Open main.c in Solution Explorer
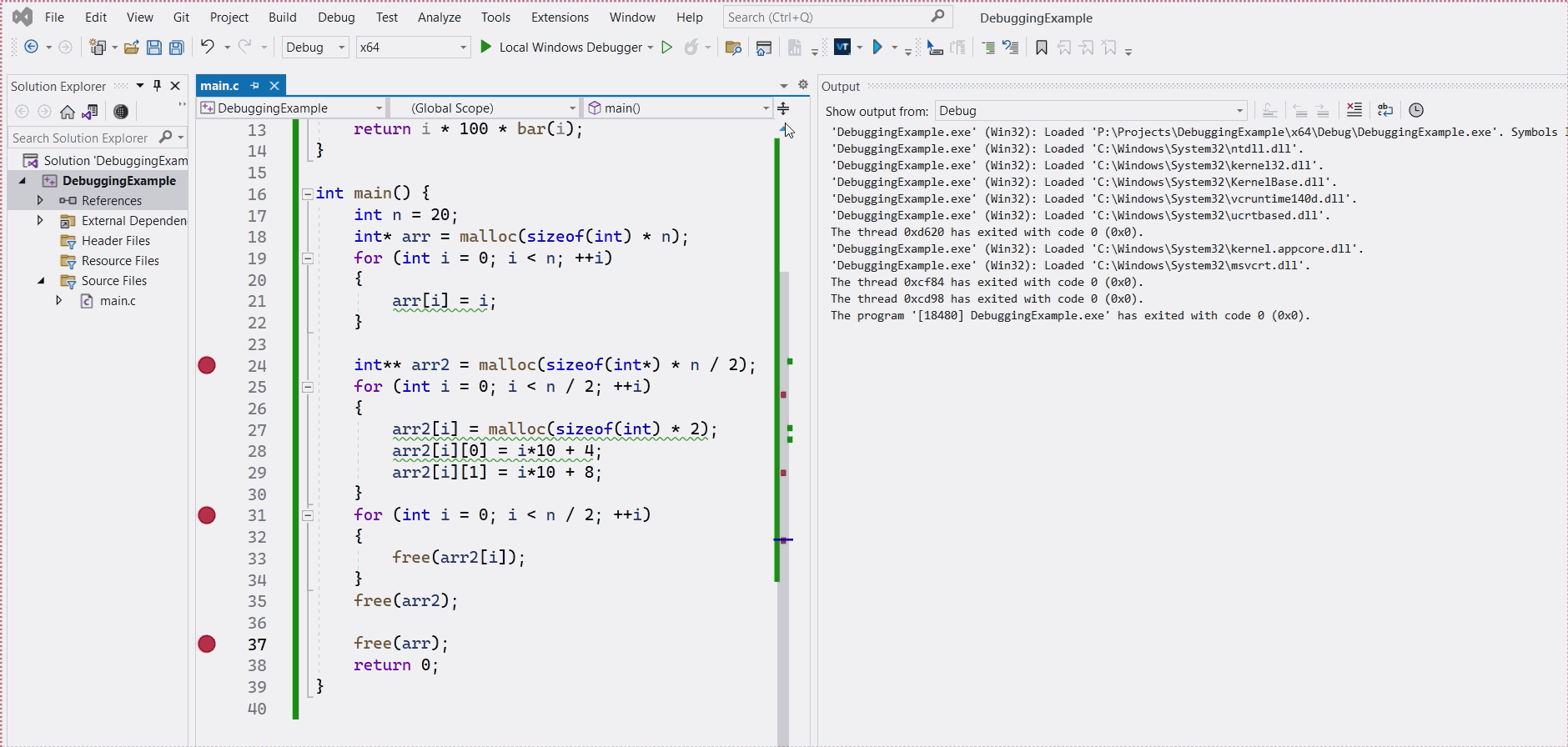The width and height of the screenshot is (1568, 747). click(x=117, y=301)
